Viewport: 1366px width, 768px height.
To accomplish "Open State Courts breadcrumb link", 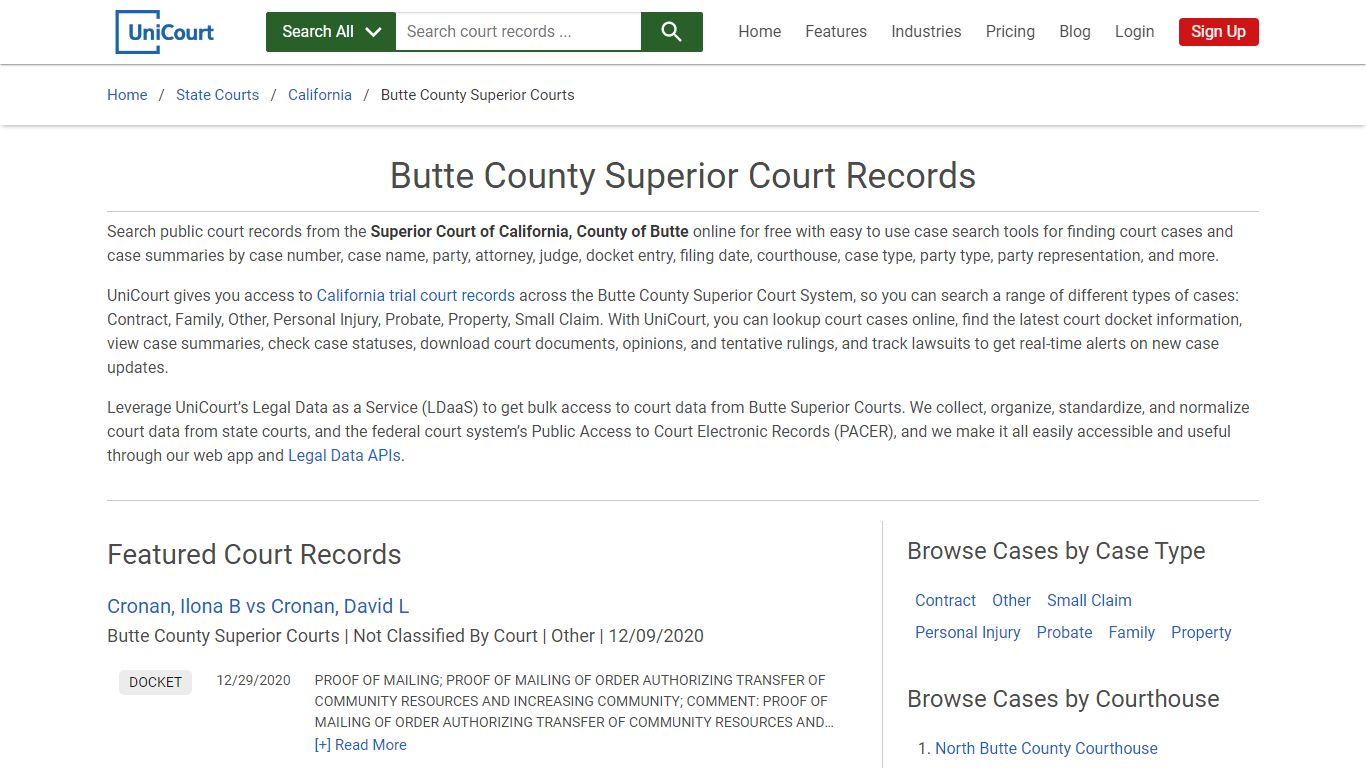I will click(x=217, y=95).
